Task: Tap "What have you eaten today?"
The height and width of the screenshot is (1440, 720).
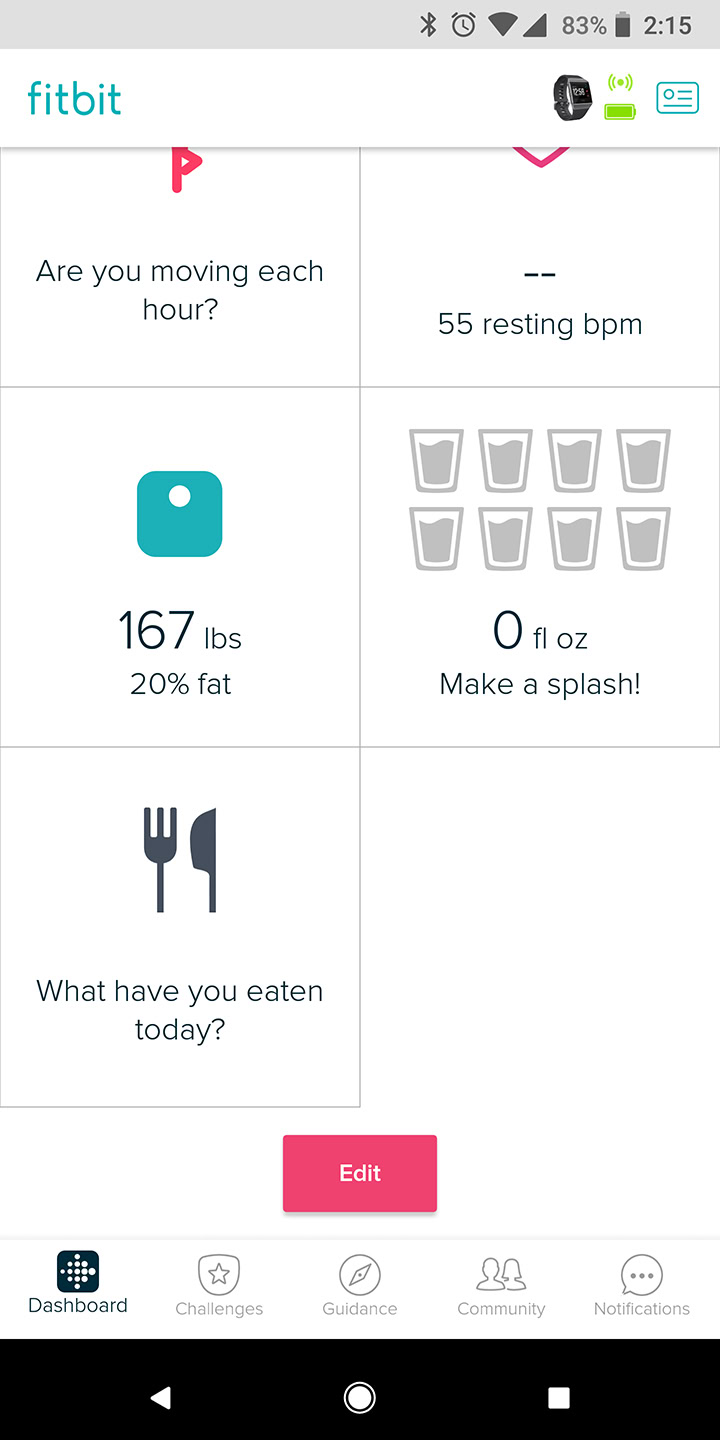Action: [180, 1010]
